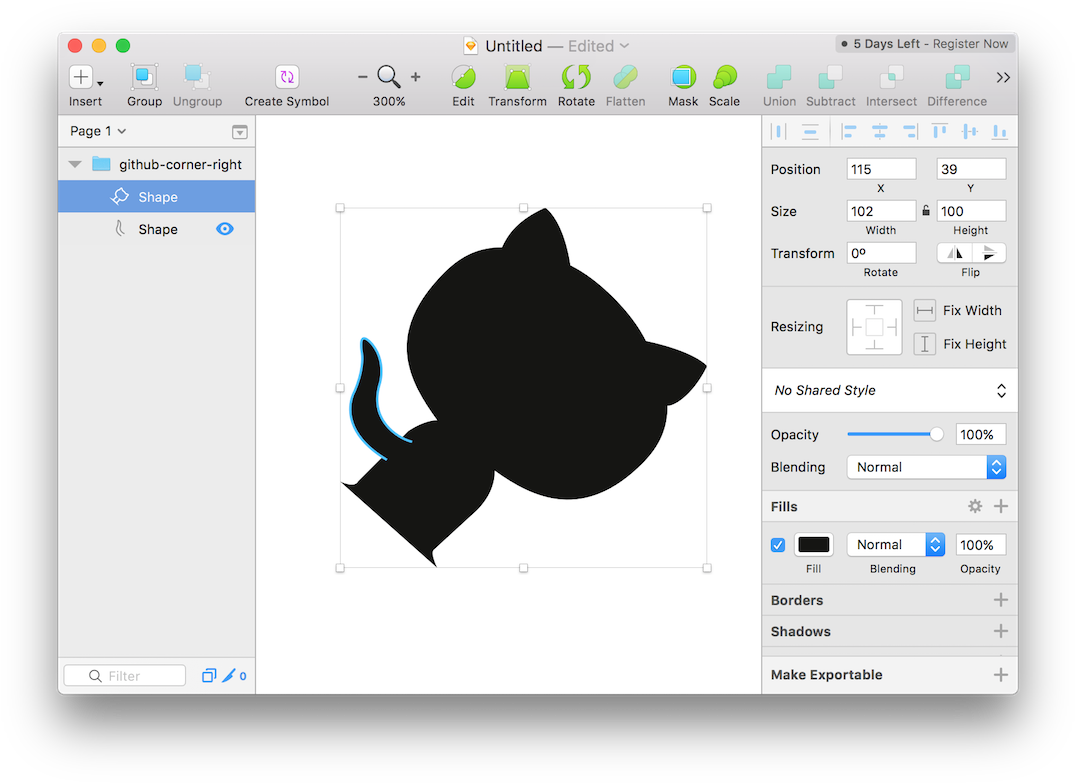Toggle visibility of the bottom Shape layer
Viewport: 1075px width, 783px height.
point(225,229)
